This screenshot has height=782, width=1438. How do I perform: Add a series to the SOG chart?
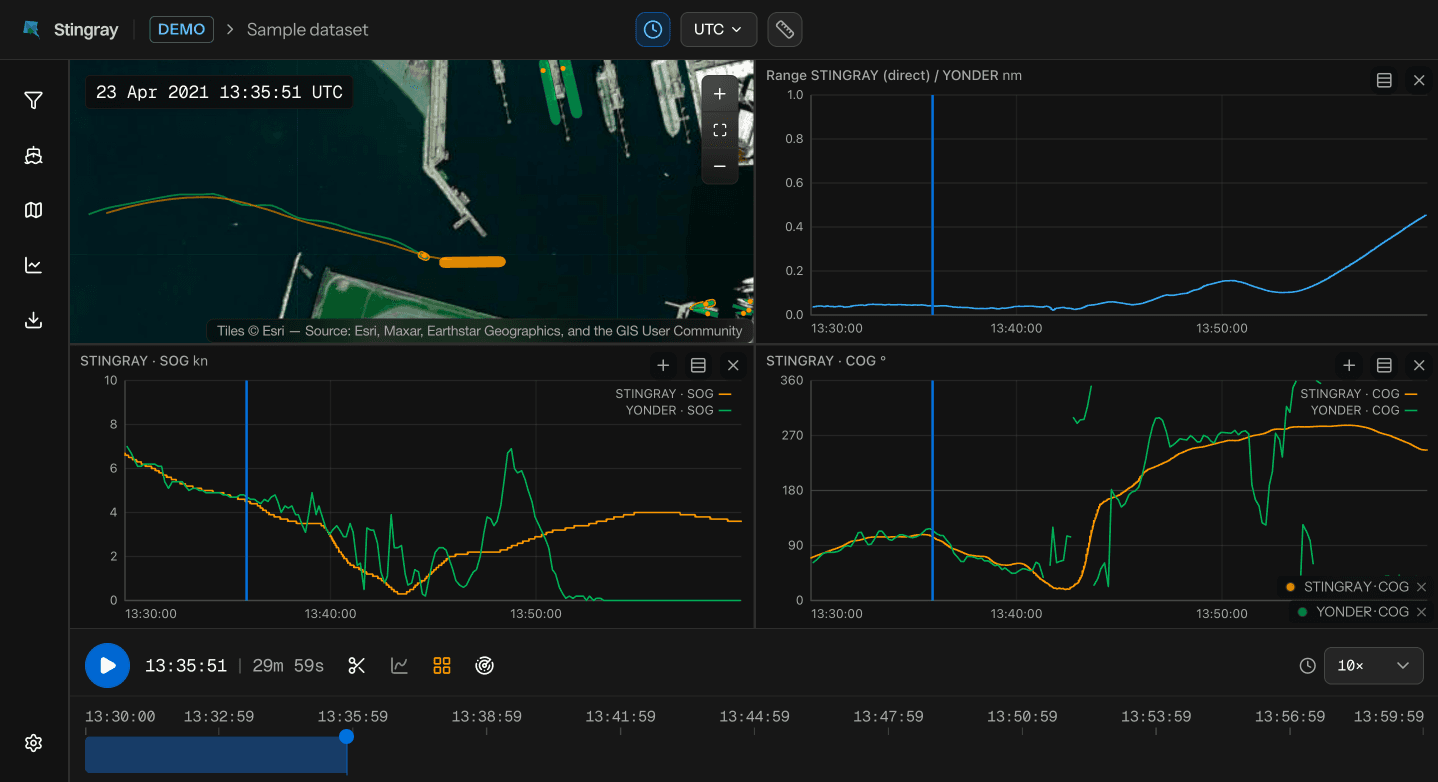click(x=663, y=365)
